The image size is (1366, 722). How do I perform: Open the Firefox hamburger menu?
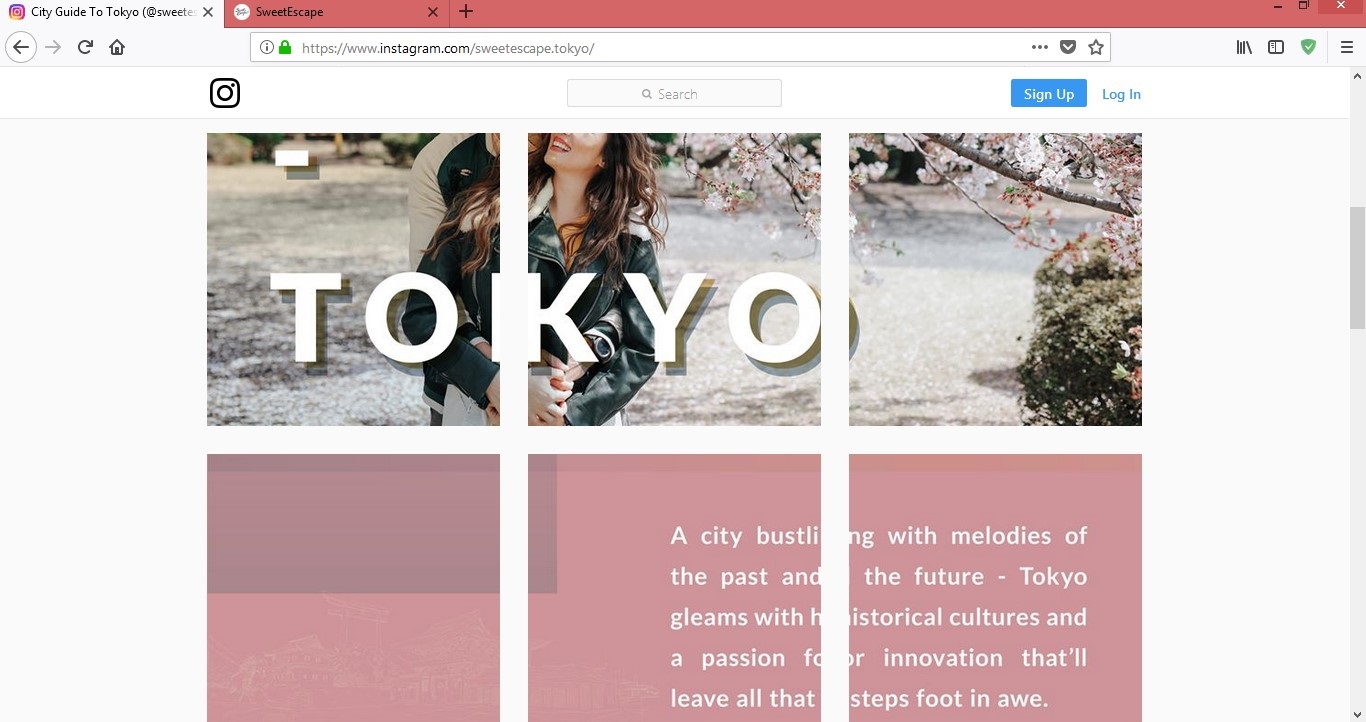(x=1347, y=47)
